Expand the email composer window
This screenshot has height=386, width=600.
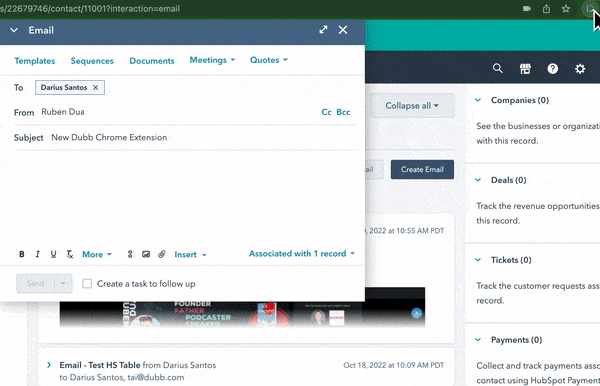point(323,30)
